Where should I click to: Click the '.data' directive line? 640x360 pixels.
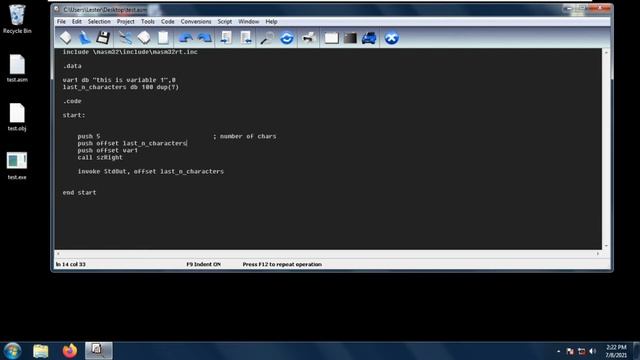click(x=72, y=66)
